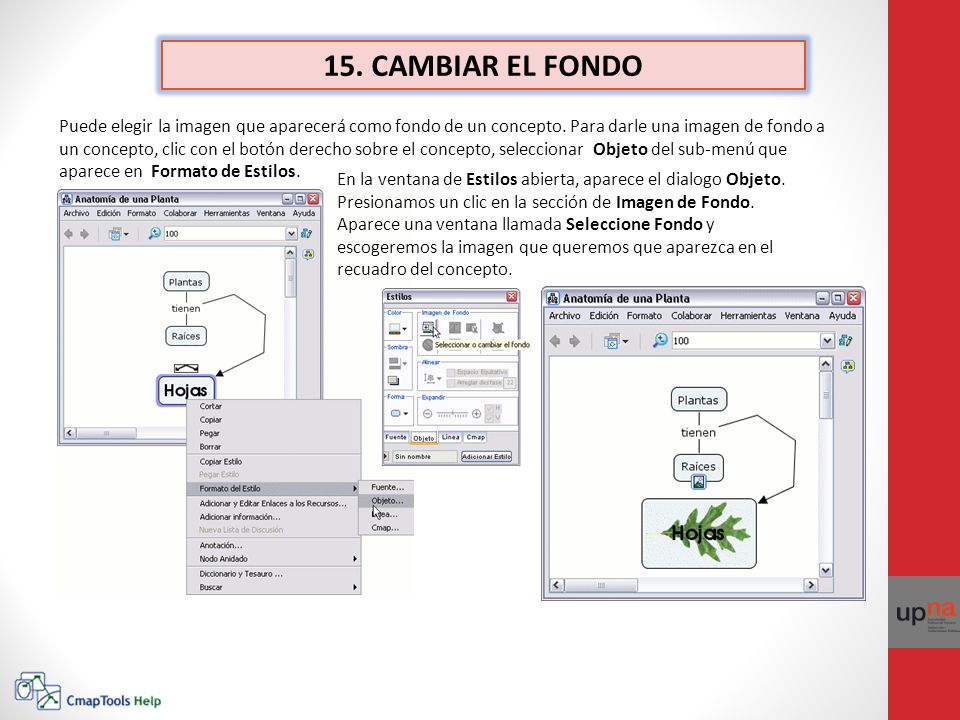
Task: Click the Objeto tab in Estilos
Action: [x=424, y=438]
